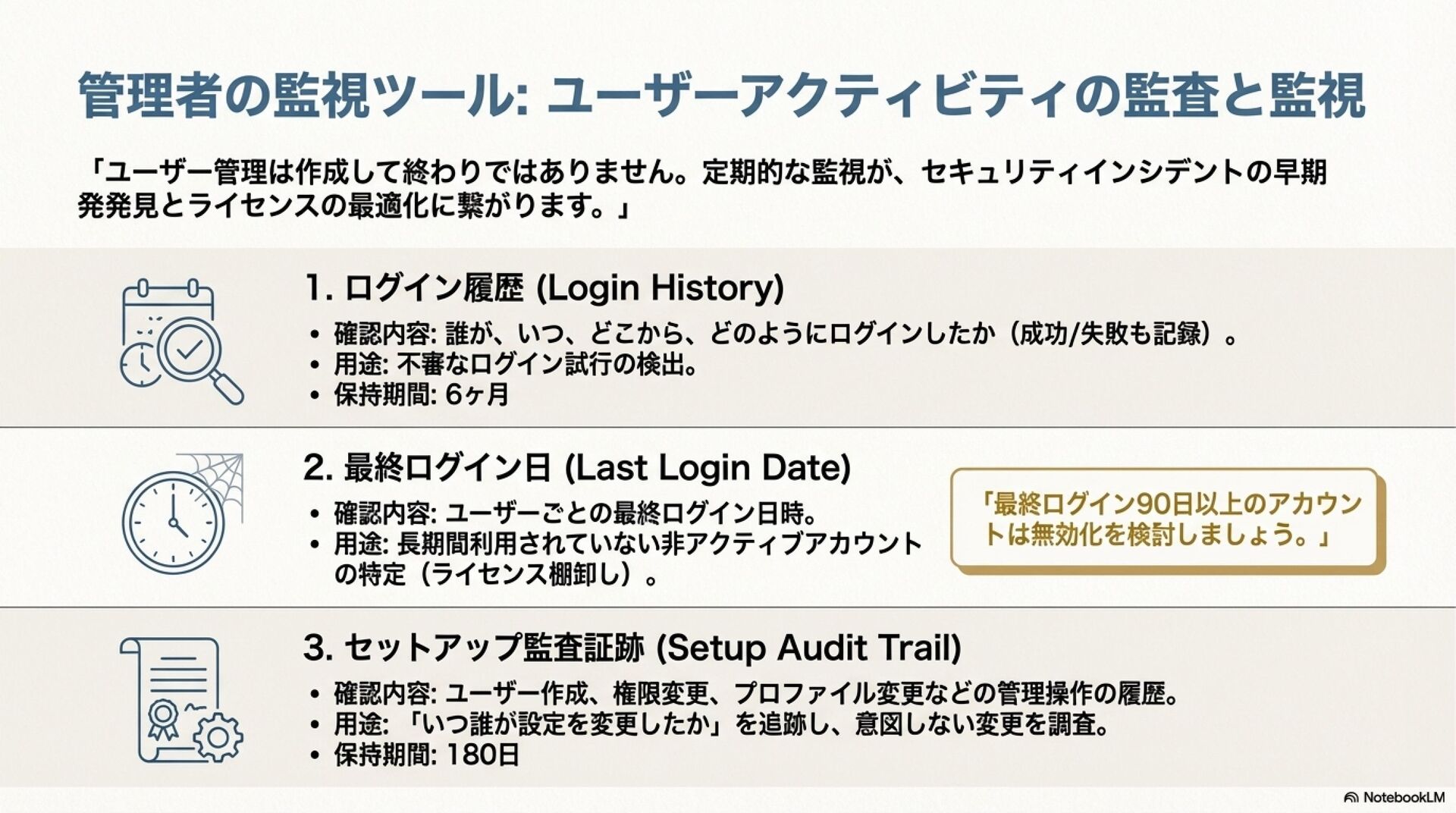This screenshot has width=1456, height=813.
Task: Click the NotebookLM logo icon
Action: 1351,798
